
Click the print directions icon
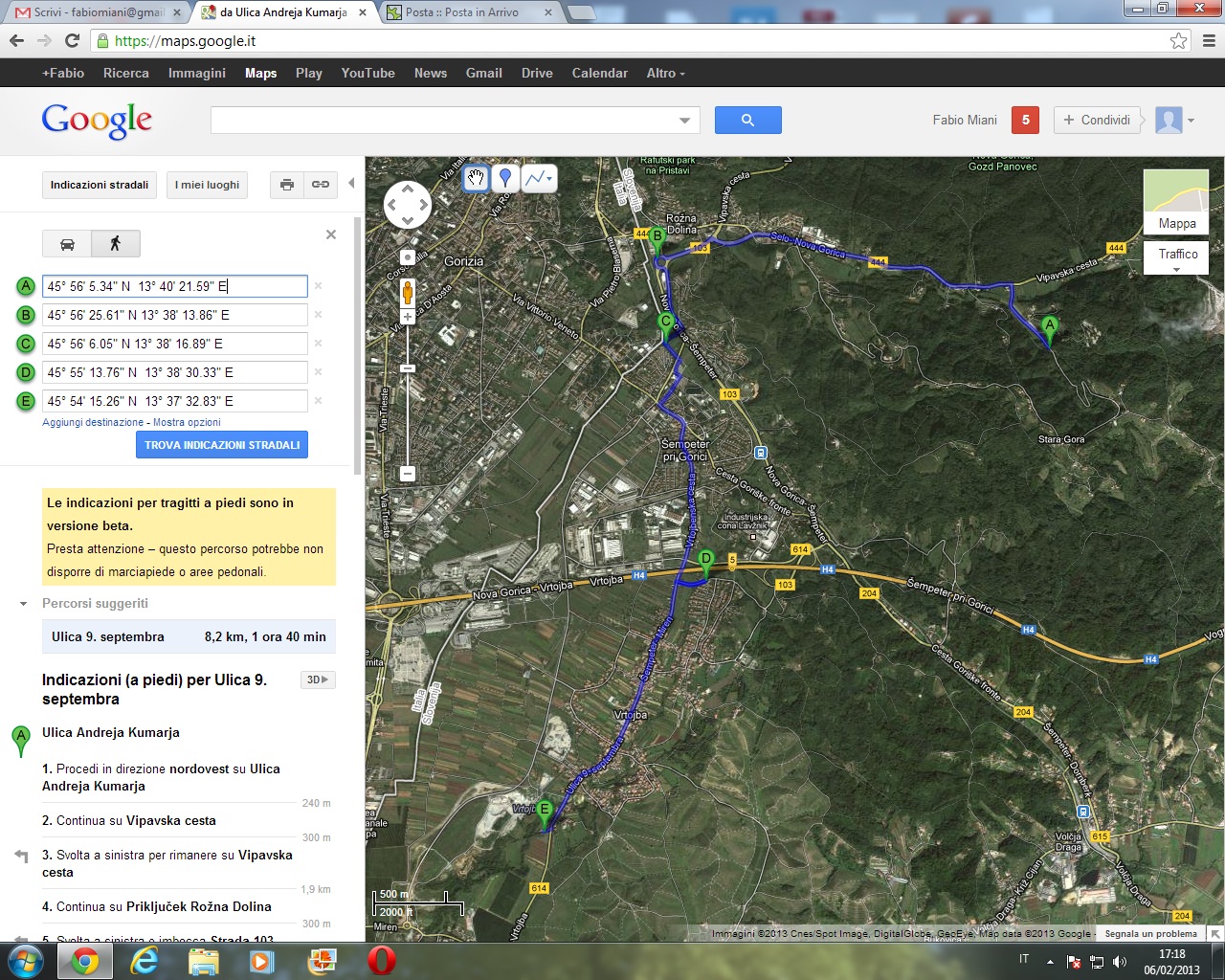tap(287, 185)
